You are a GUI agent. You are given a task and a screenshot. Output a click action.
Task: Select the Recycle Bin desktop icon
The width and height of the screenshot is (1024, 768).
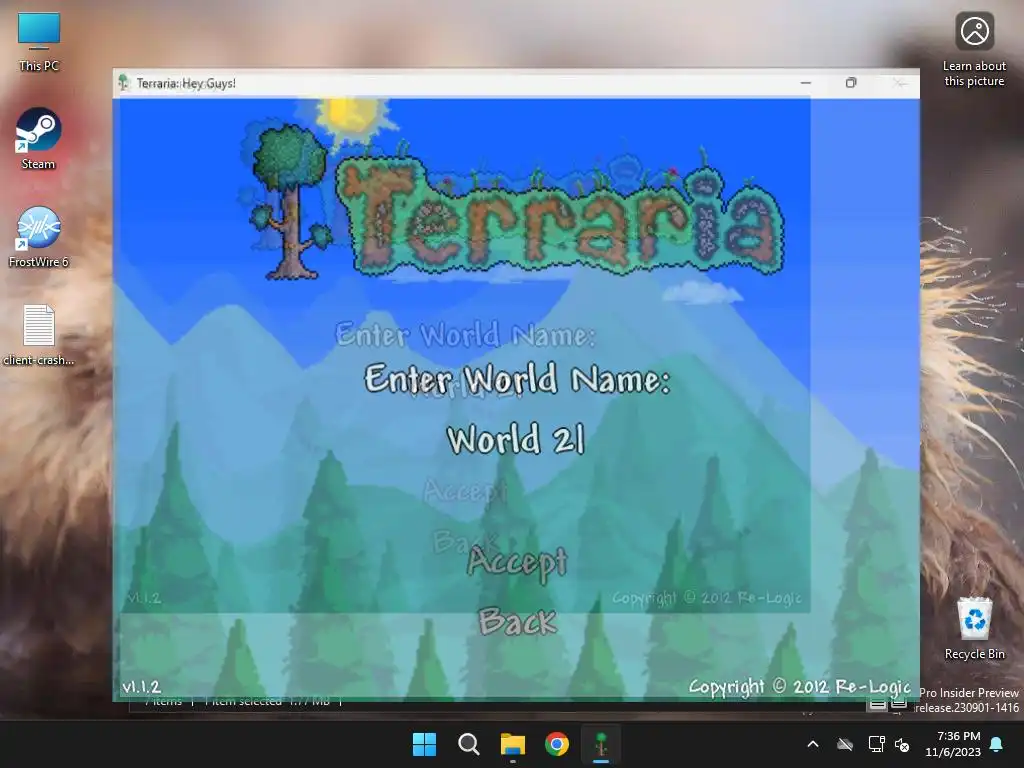pos(974,628)
